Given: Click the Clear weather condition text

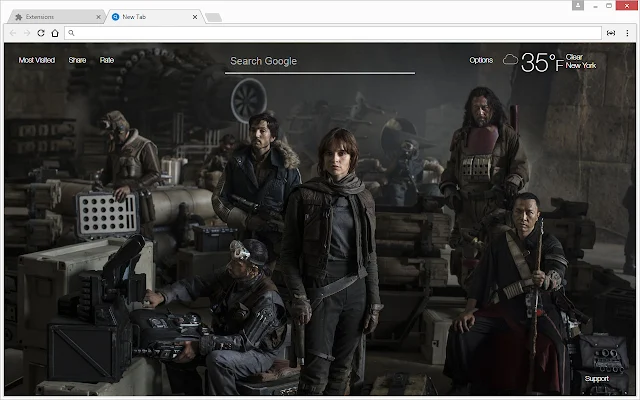Looking at the screenshot, I should coord(574,57).
